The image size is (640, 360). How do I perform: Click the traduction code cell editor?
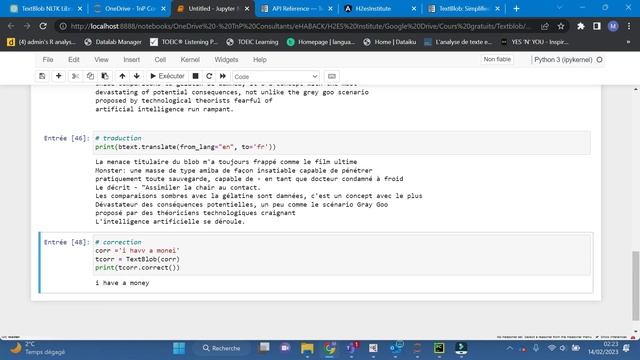pyautogui.click(x=342, y=142)
